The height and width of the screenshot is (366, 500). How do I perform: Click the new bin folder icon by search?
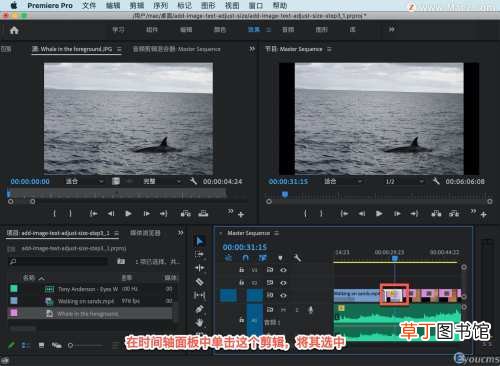[121, 261]
